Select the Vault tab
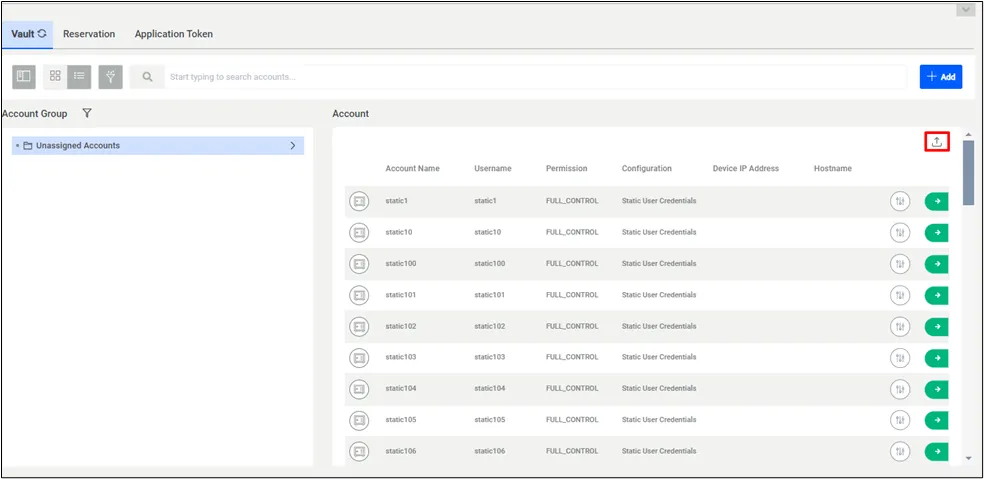This screenshot has height=479, width=984. [28, 34]
